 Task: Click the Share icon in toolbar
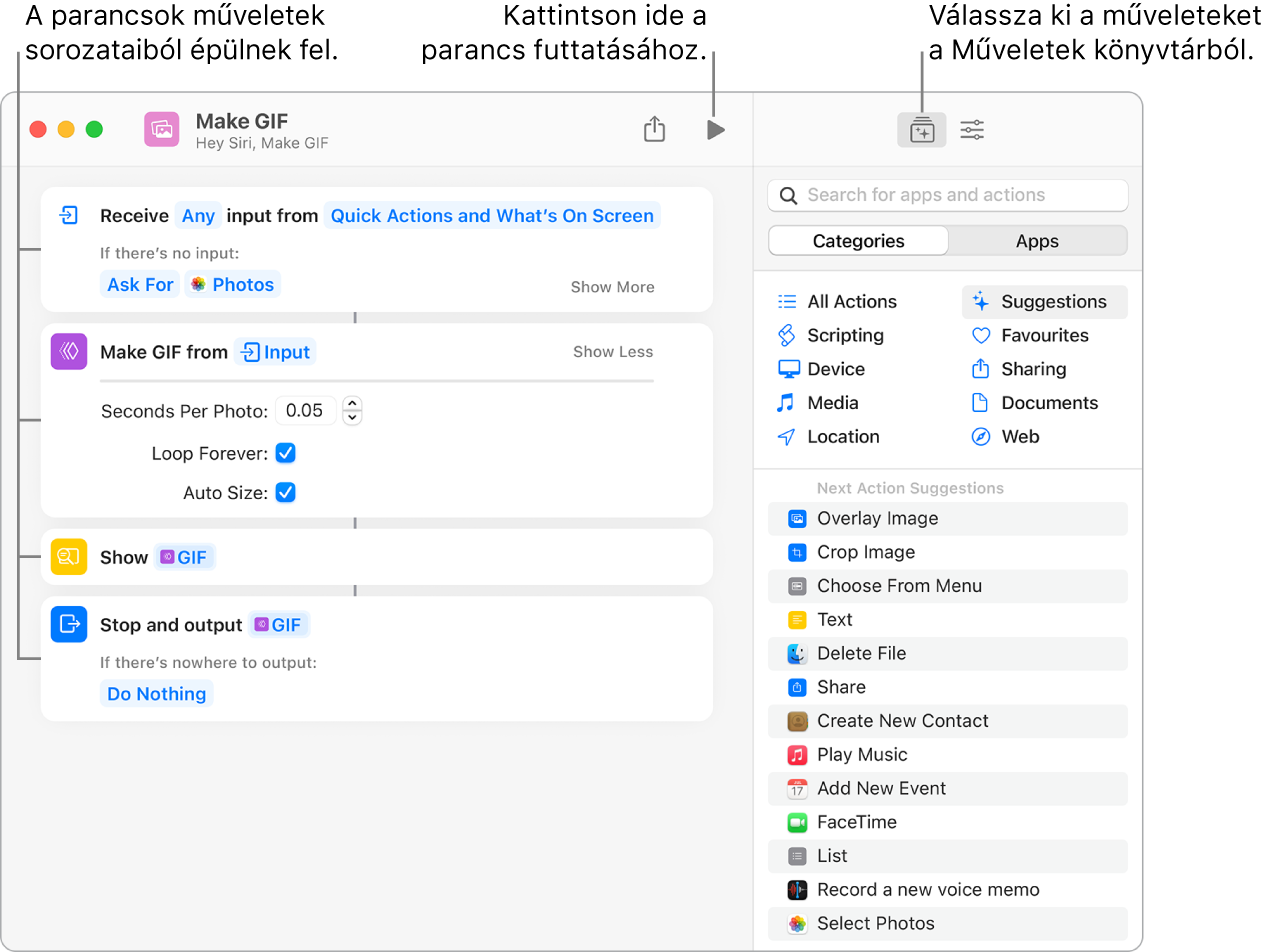[654, 130]
